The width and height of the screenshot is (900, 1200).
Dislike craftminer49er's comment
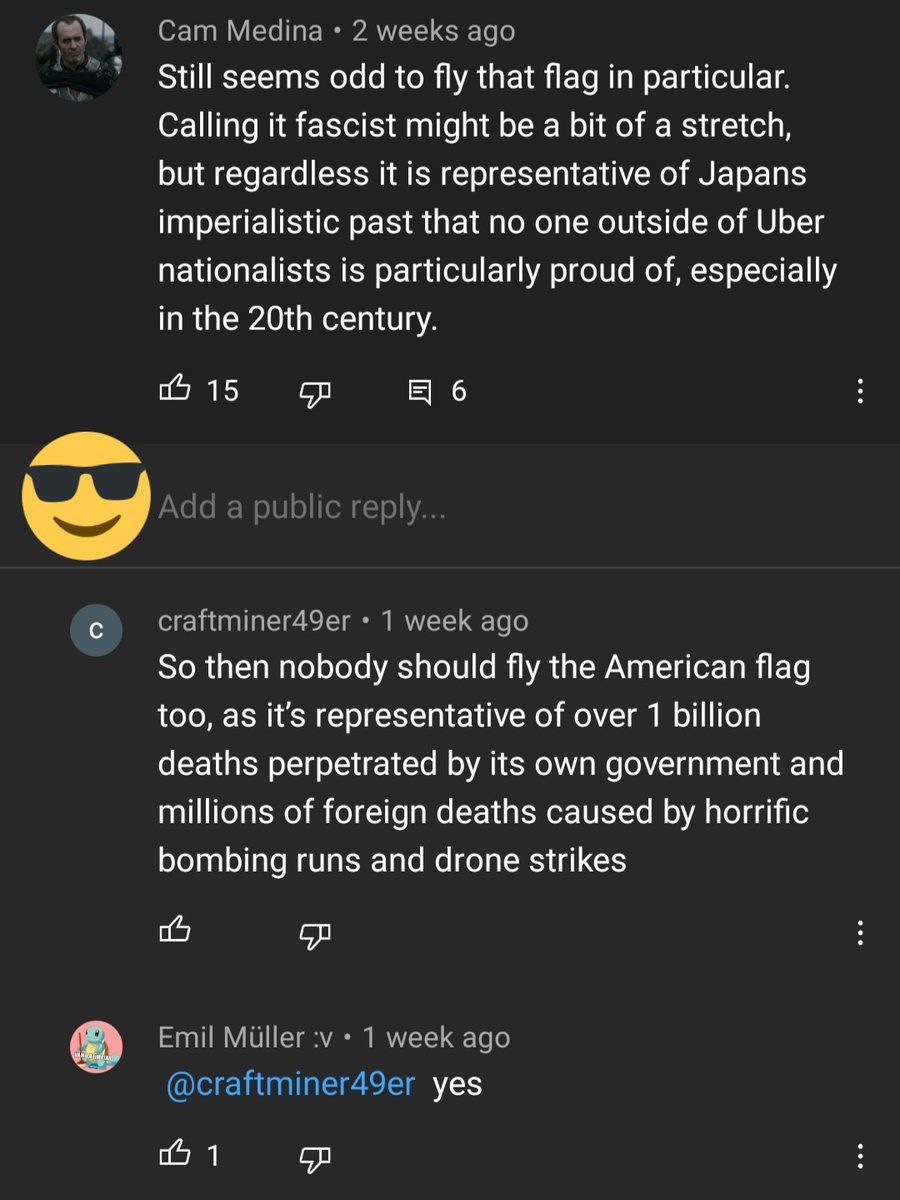pyautogui.click(x=314, y=934)
